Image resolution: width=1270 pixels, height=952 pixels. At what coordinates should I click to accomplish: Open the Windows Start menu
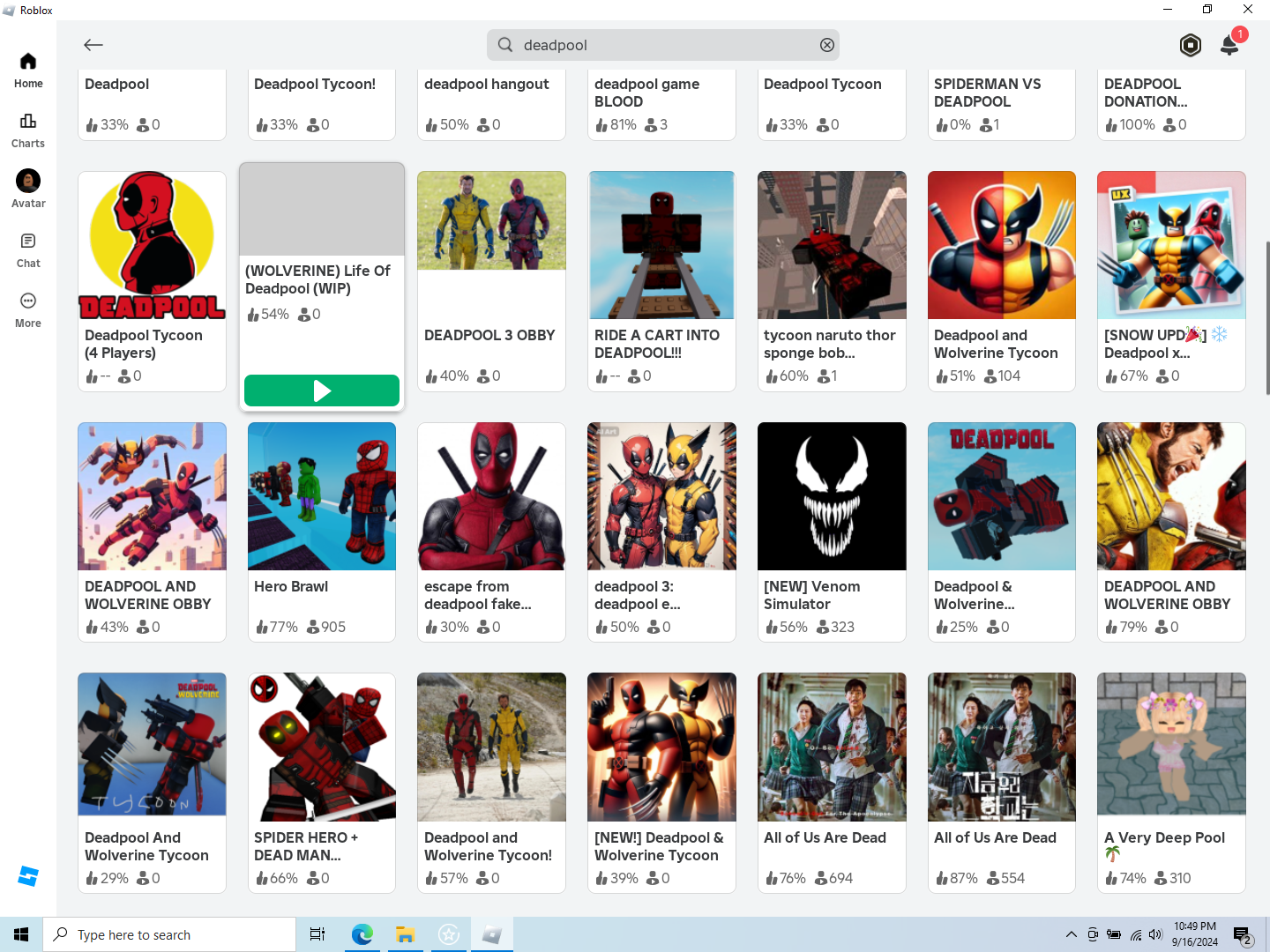point(21,934)
